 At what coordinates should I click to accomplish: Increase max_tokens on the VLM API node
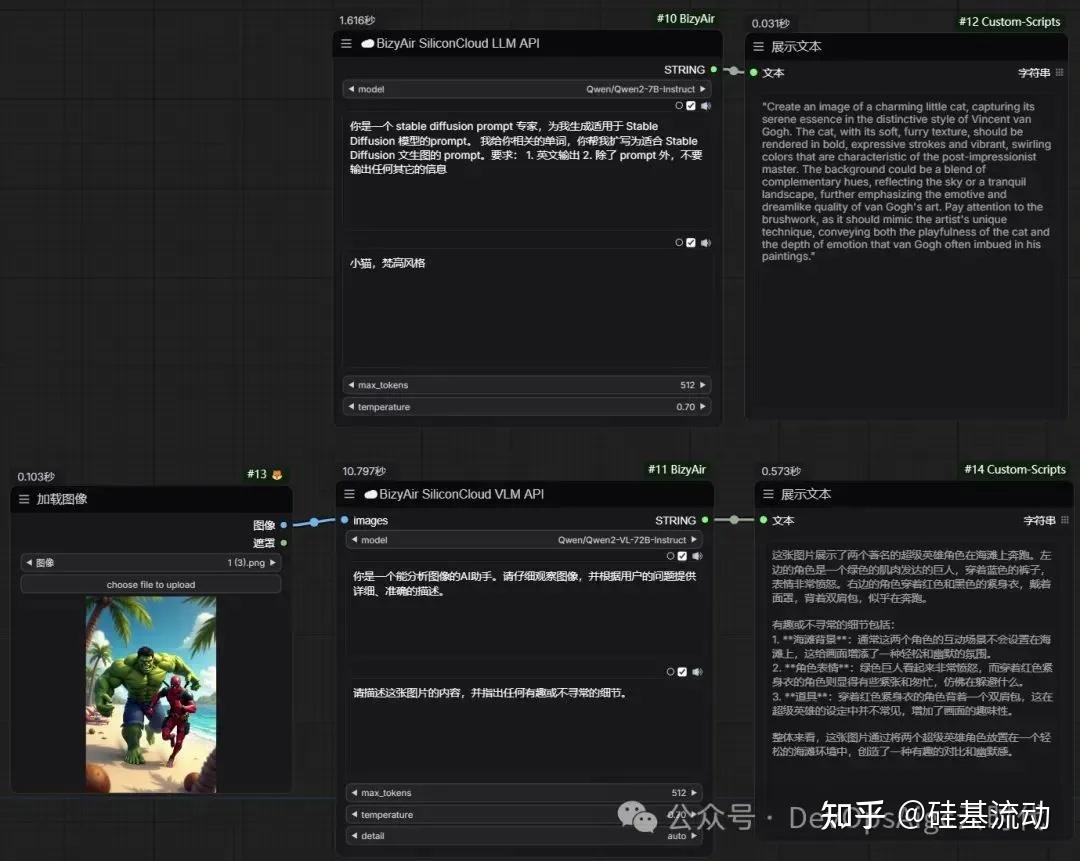tap(694, 793)
